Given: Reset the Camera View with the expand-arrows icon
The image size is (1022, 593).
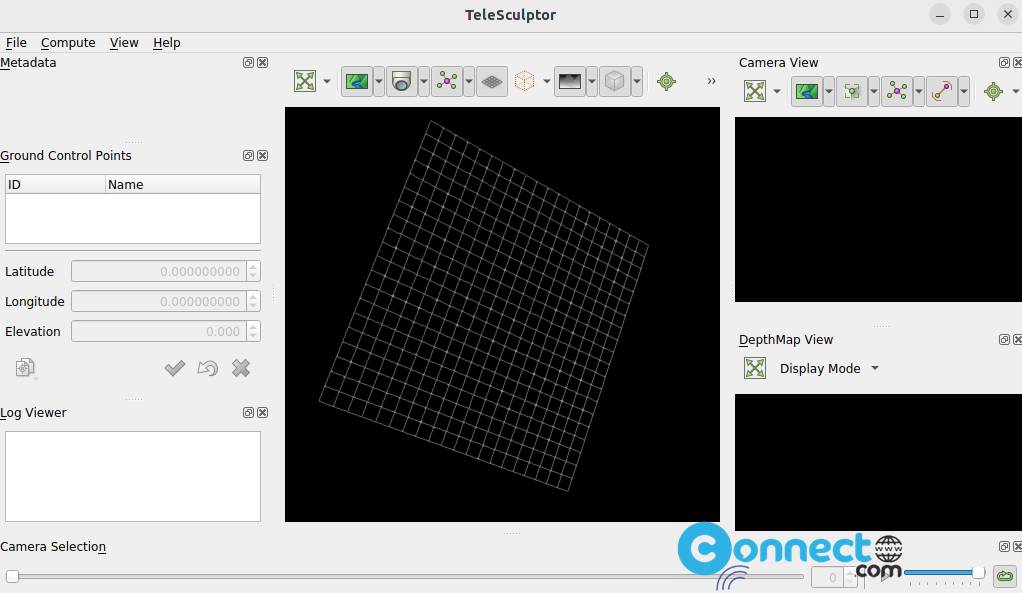Looking at the screenshot, I should (755, 91).
